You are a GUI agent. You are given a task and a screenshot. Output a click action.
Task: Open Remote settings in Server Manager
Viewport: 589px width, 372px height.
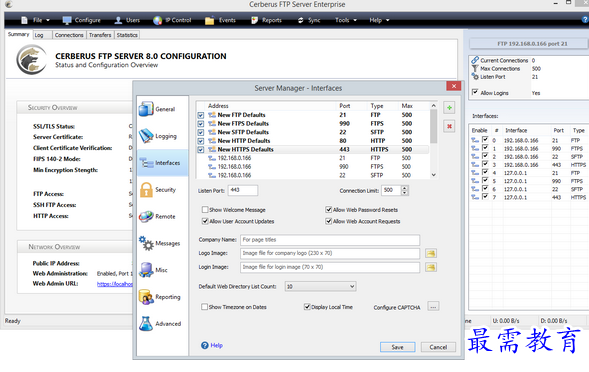pos(162,216)
